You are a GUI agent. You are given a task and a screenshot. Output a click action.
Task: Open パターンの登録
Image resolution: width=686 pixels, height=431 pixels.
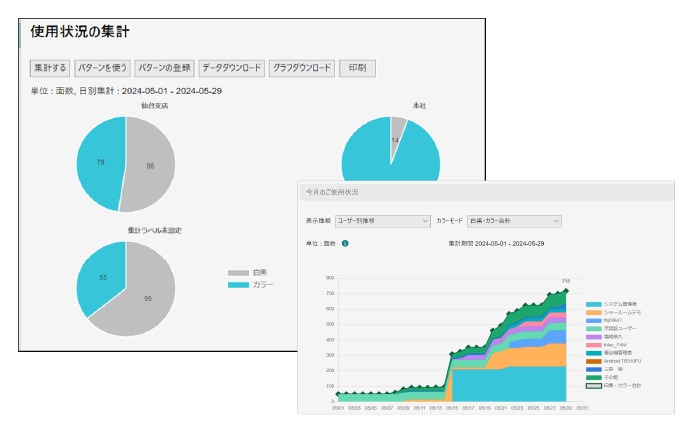tap(164, 68)
